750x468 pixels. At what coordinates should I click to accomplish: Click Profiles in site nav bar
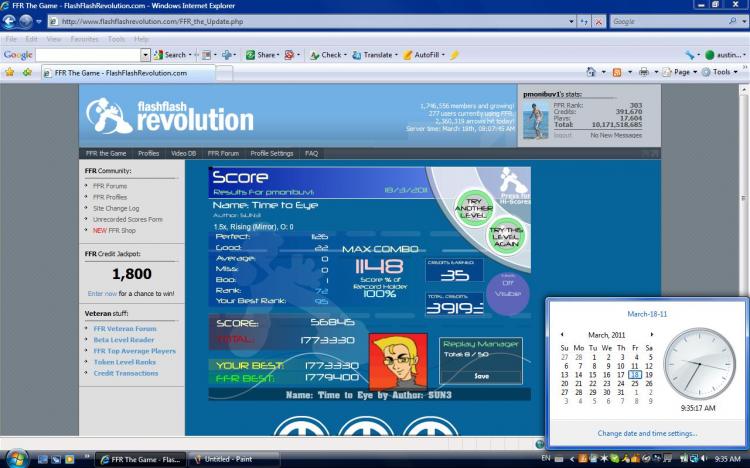[148, 154]
